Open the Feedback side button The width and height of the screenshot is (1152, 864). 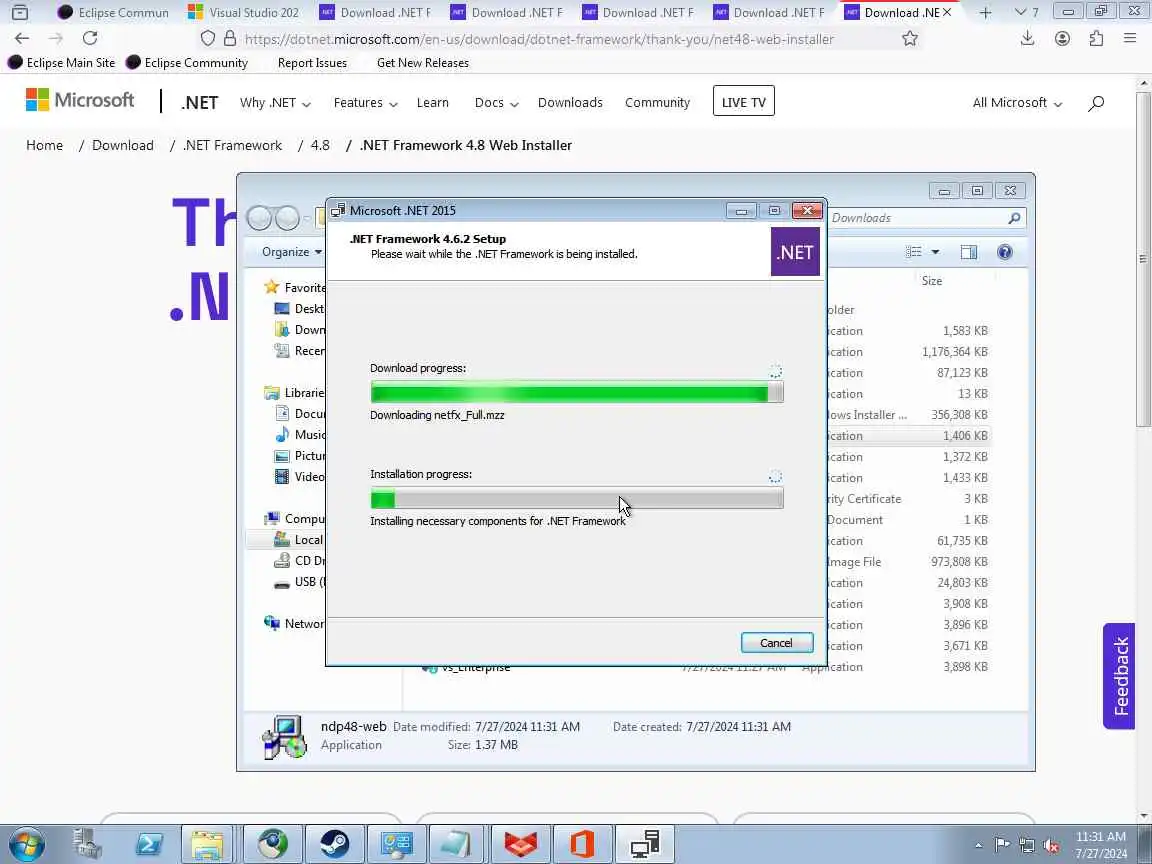(1120, 676)
